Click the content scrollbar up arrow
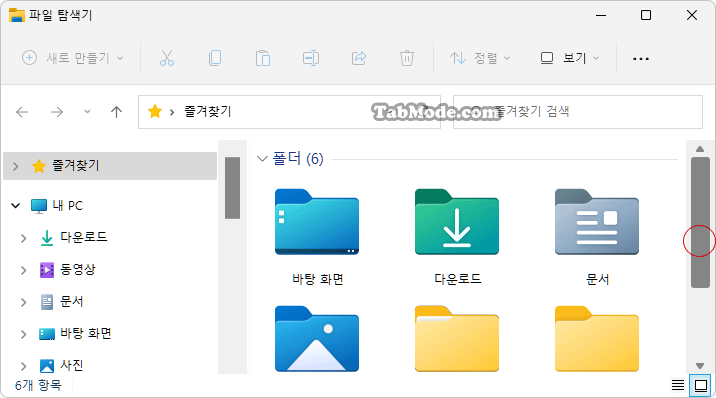 click(x=700, y=149)
